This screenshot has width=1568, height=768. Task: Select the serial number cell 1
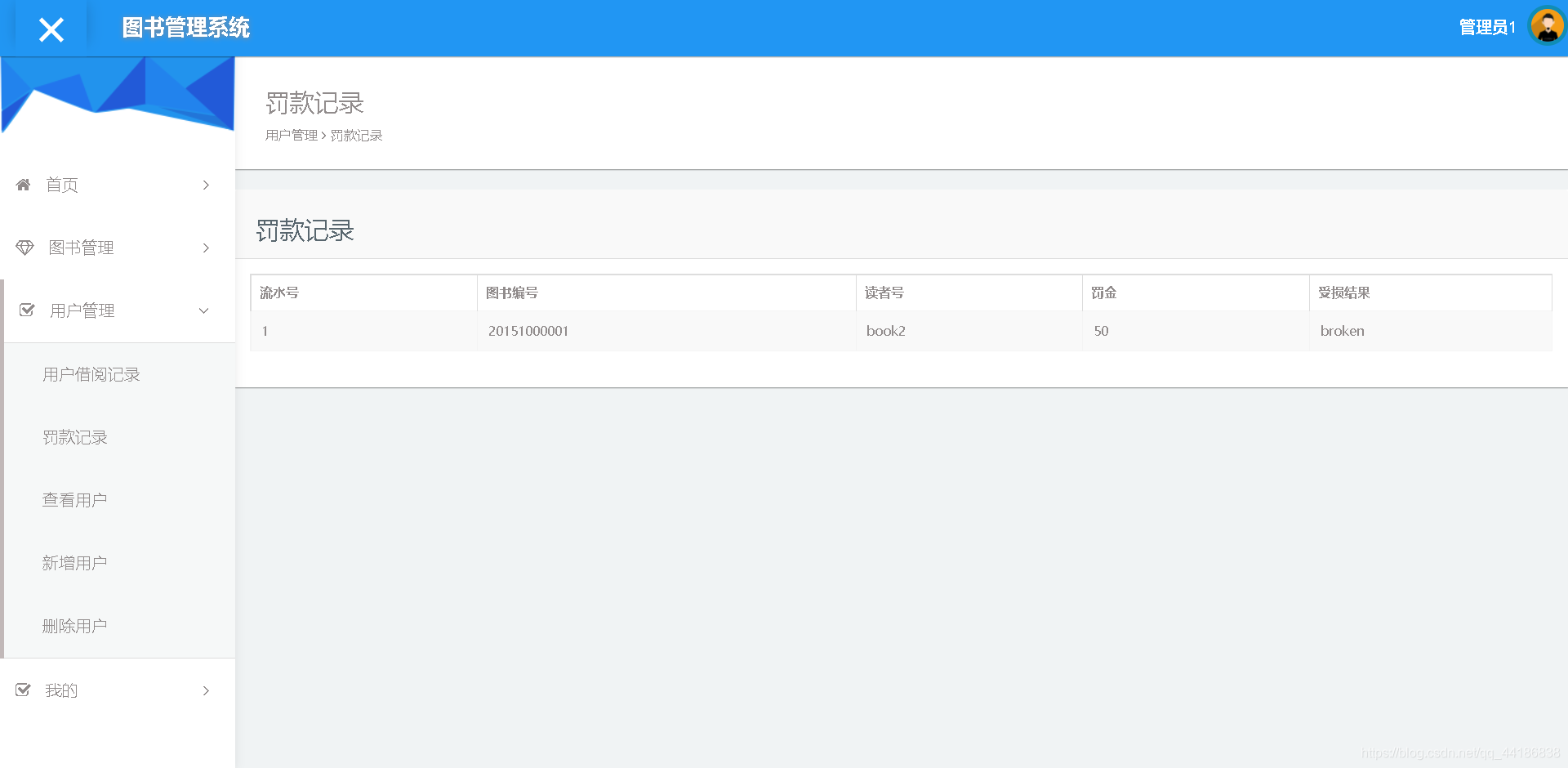coord(364,331)
